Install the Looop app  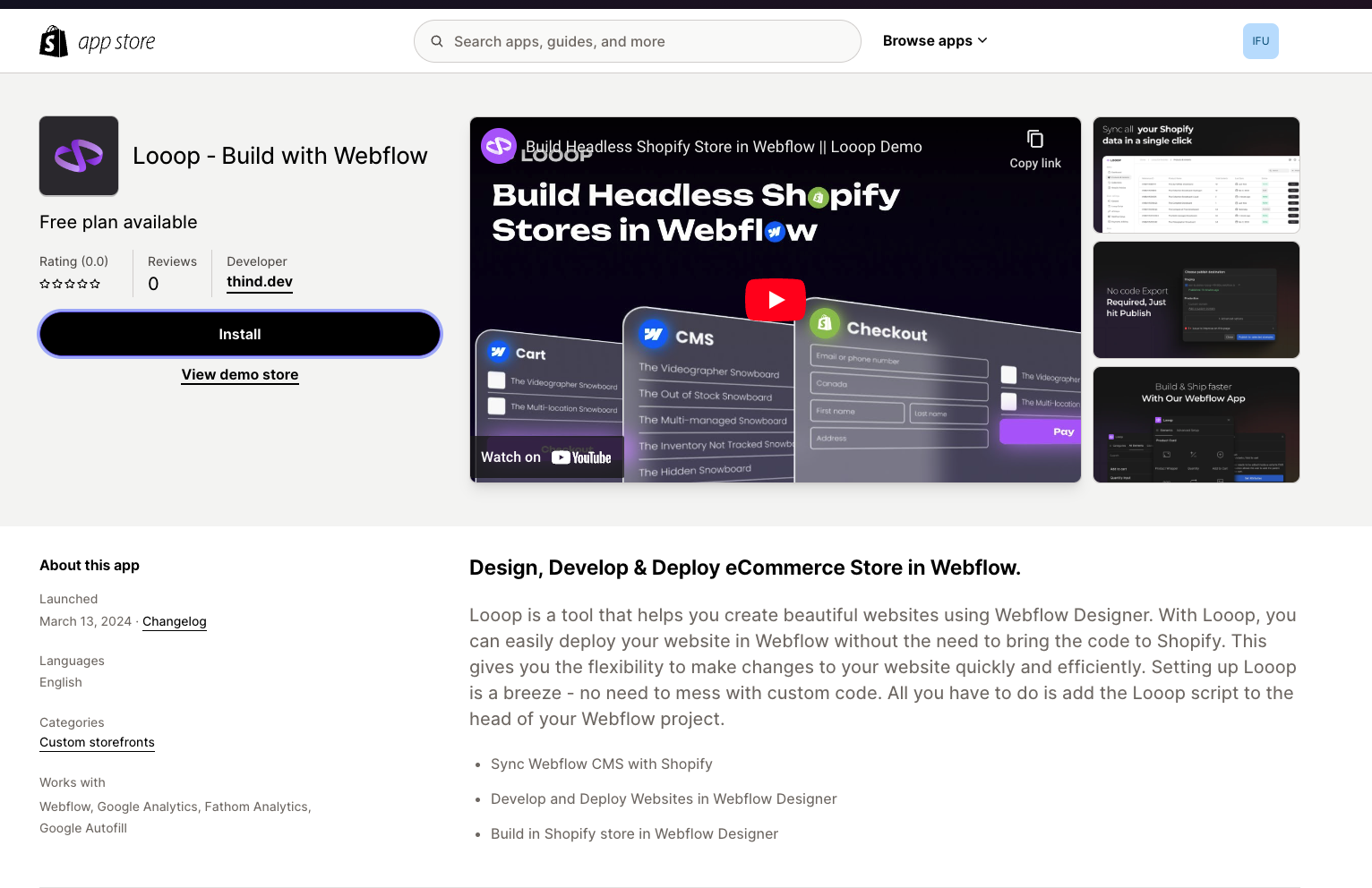tap(240, 334)
